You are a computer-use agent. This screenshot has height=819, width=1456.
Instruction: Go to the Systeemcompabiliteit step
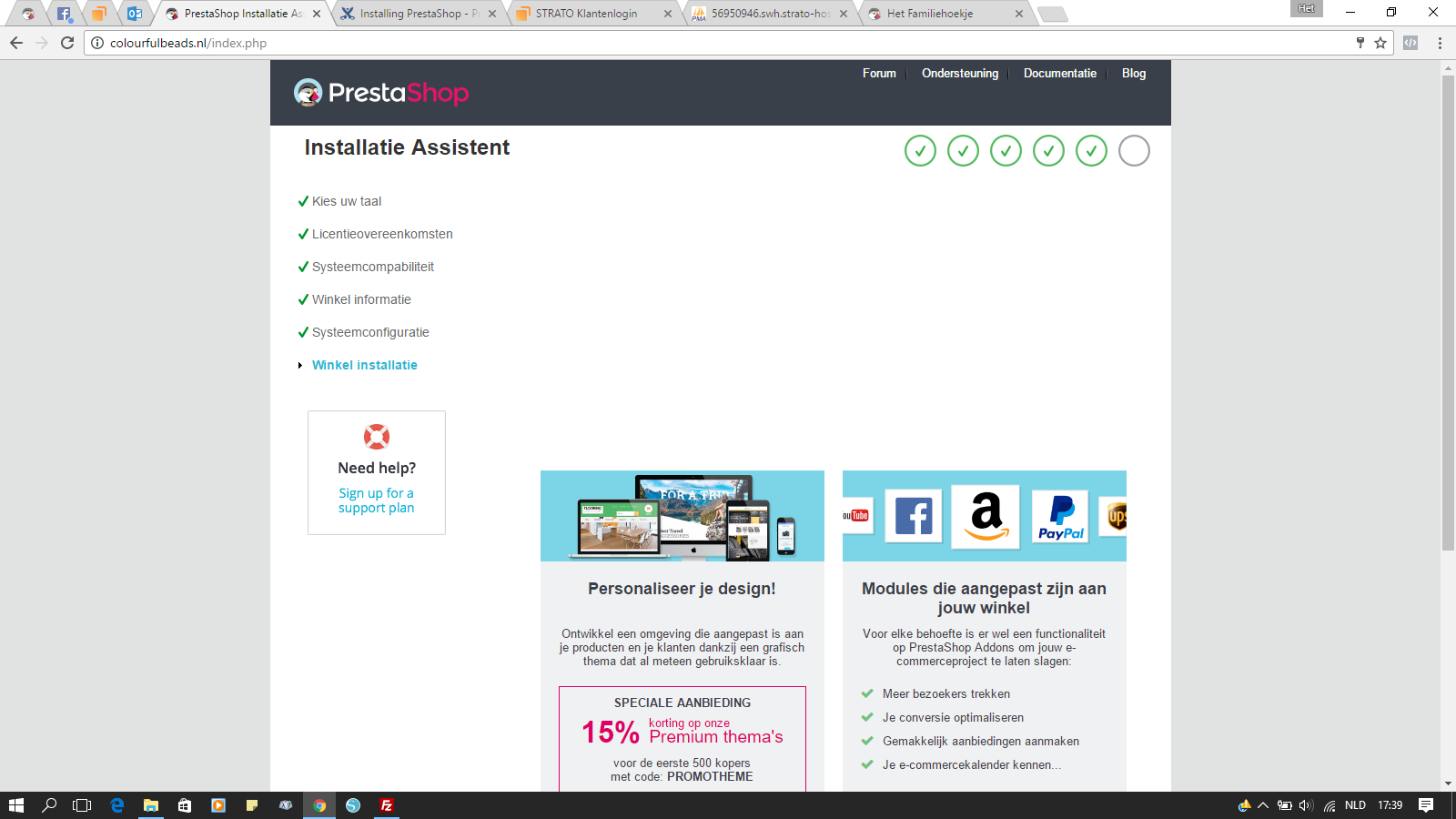pyautogui.click(x=373, y=267)
